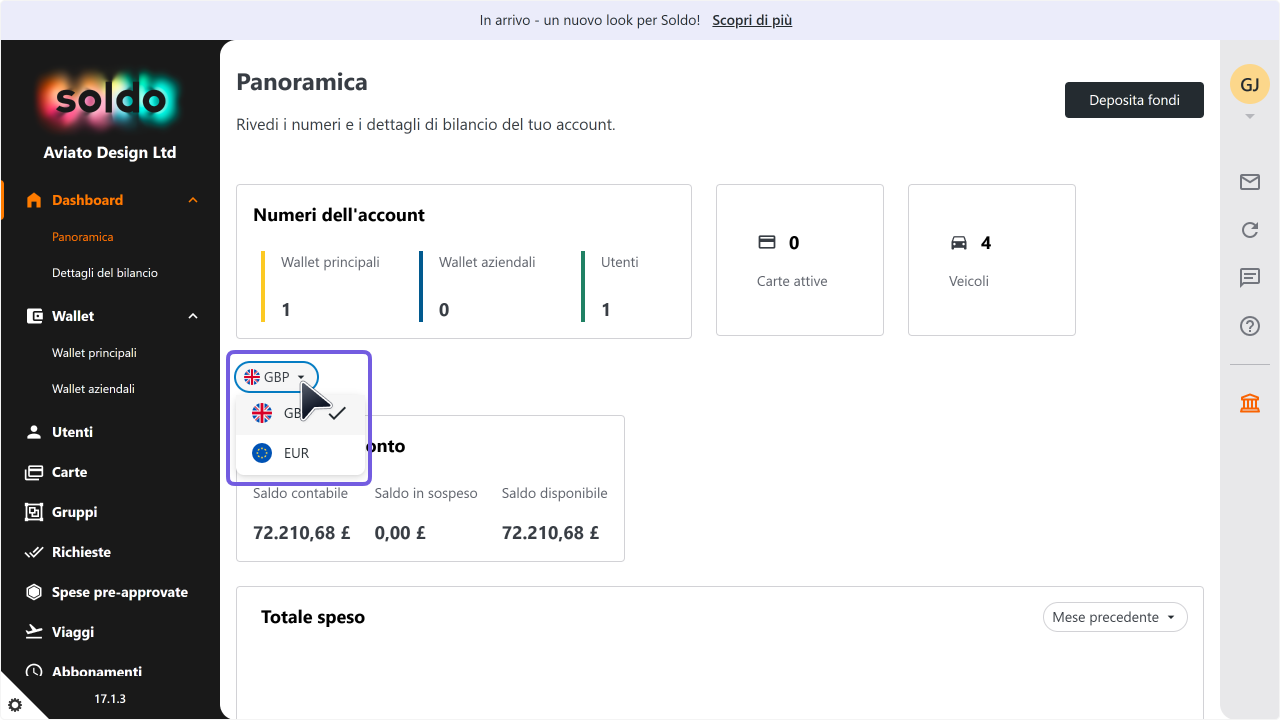Viewport: 1280px width, 720px height.
Task: Click the Totale speso heading
Action: click(313, 617)
